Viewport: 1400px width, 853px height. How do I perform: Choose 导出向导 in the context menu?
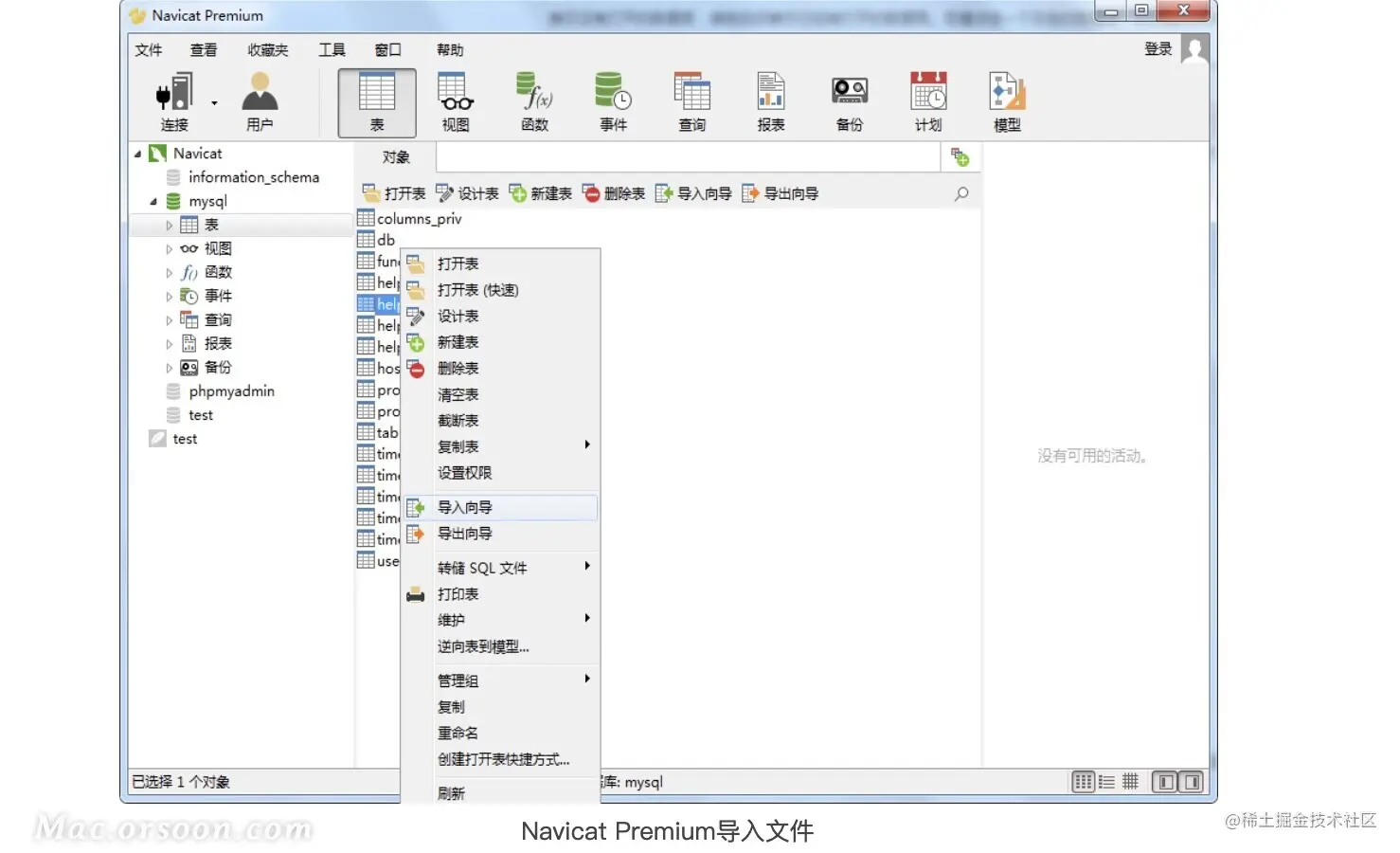pos(500,535)
